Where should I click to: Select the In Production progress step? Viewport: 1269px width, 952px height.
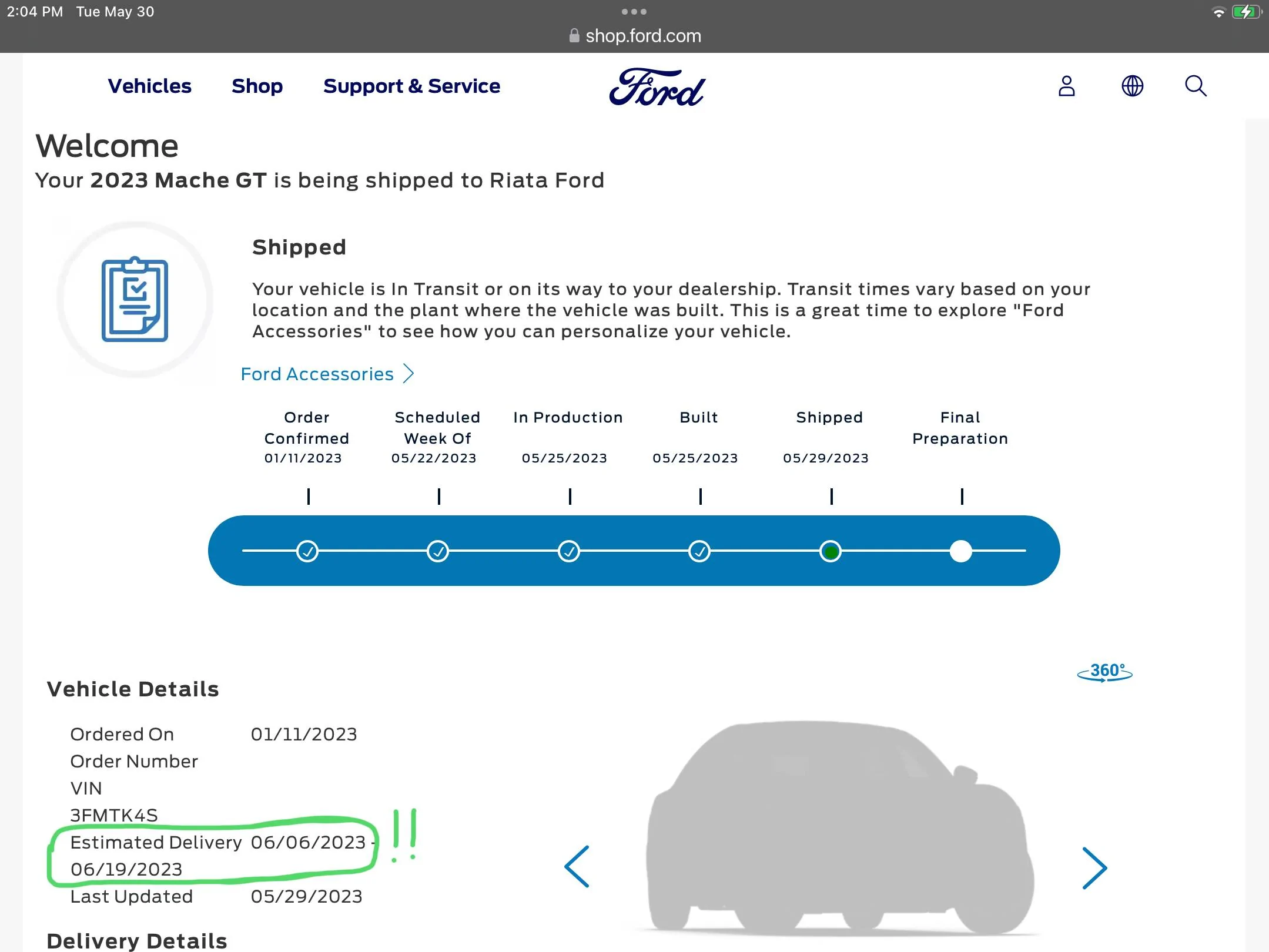(x=568, y=551)
